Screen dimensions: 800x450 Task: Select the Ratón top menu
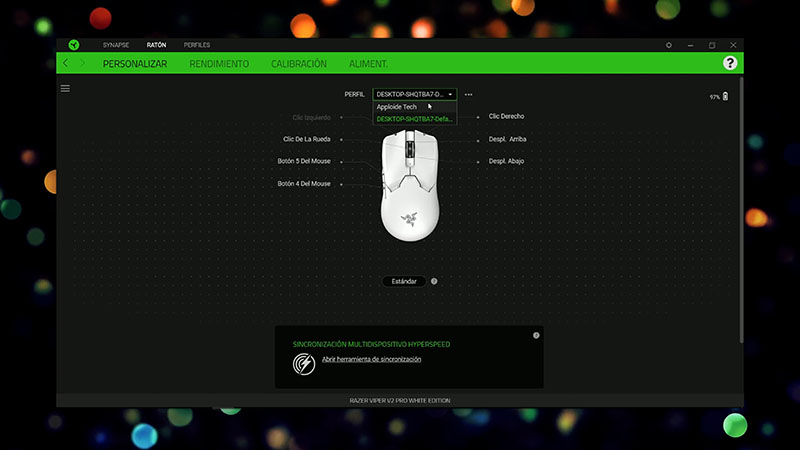tap(156, 45)
